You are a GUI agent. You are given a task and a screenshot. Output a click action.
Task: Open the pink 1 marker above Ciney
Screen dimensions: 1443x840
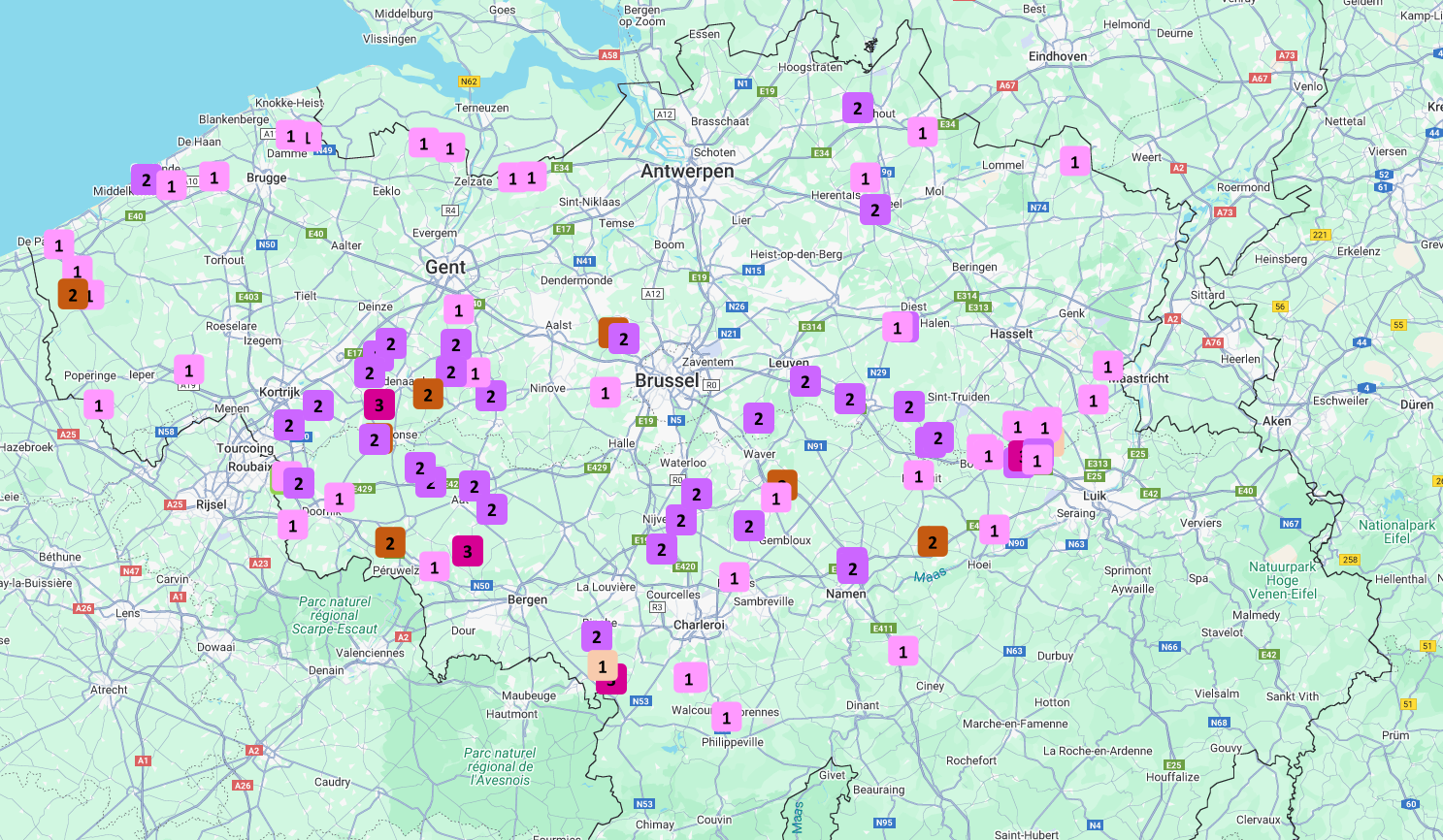click(x=902, y=651)
